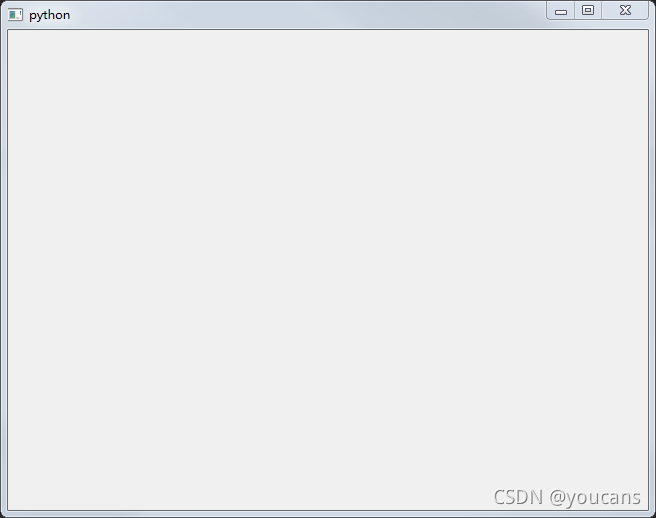656x518 pixels.
Task: Maximize the python window
Action: click(588, 10)
